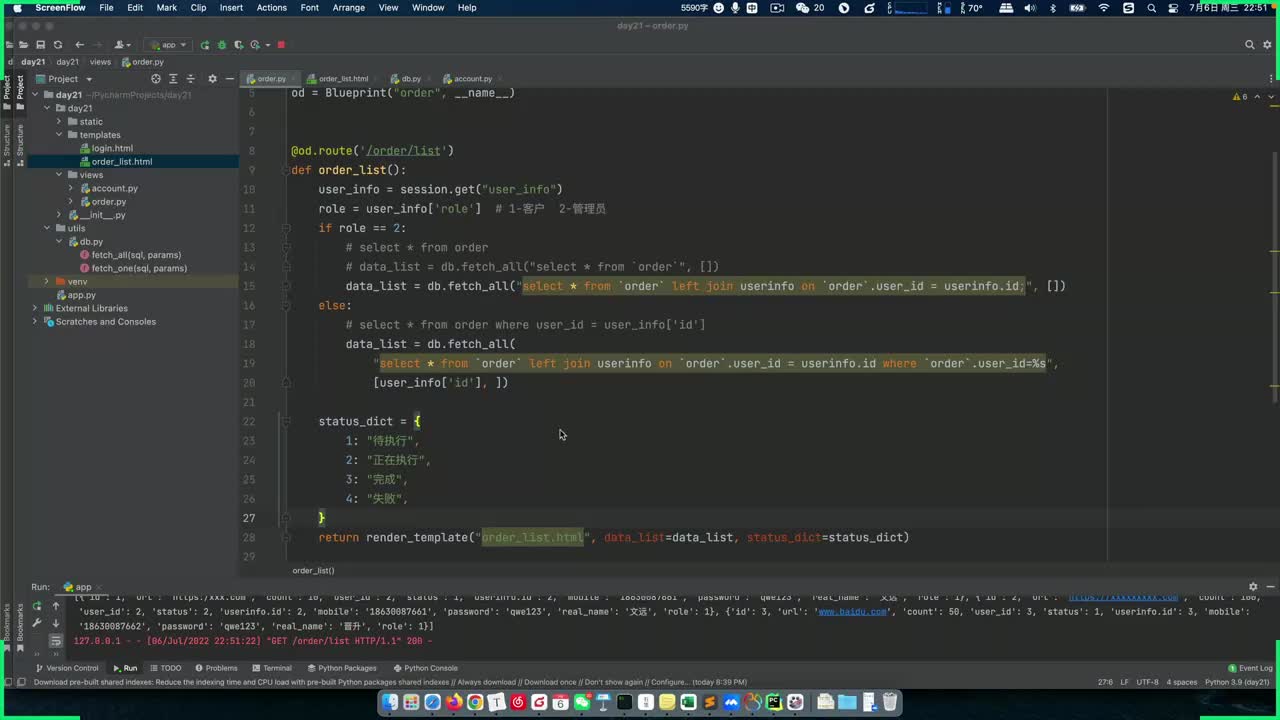Click Expand All icon in Project panel

(173, 79)
